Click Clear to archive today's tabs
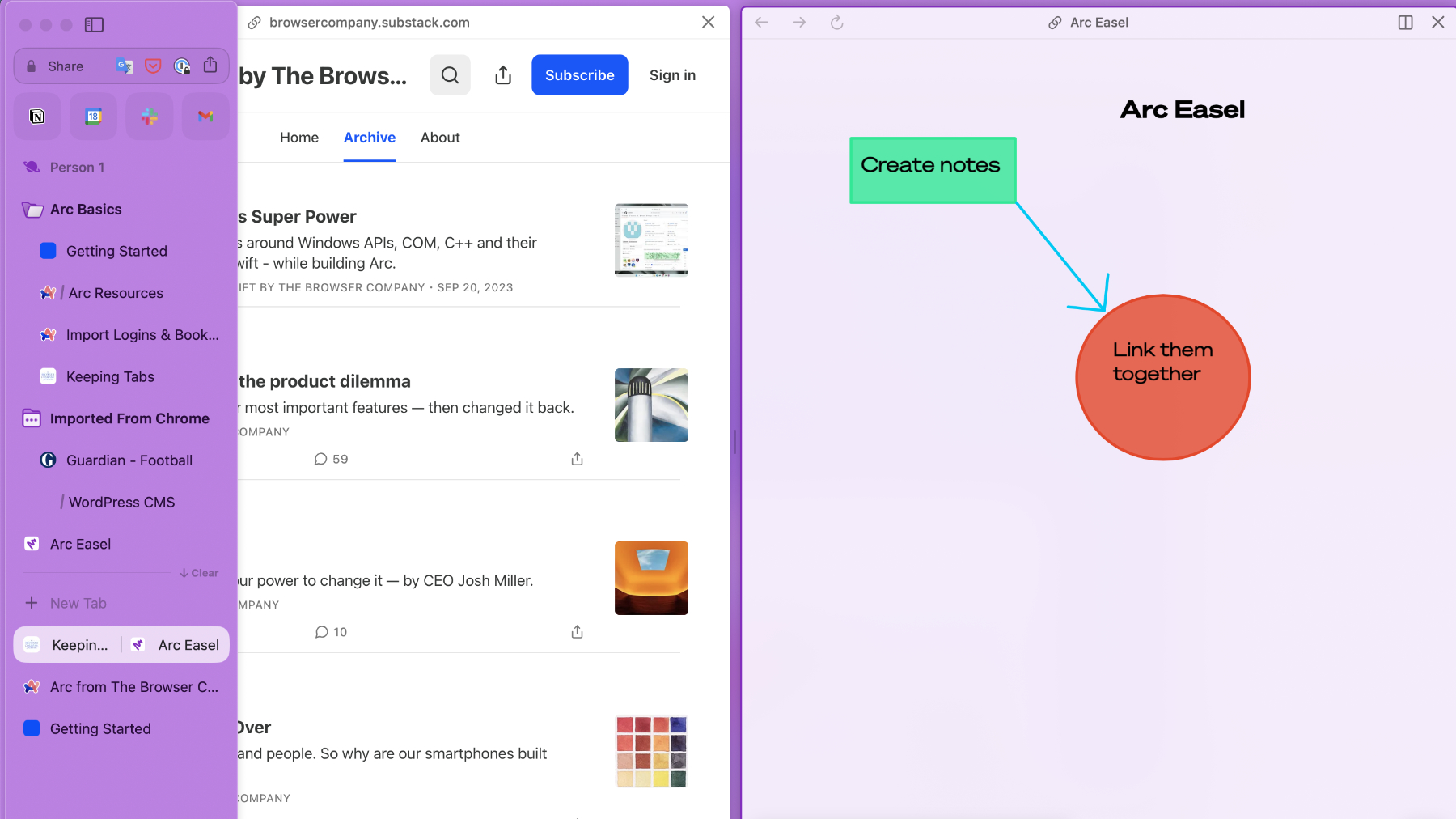The width and height of the screenshot is (1456, 819). [x=199, y=573]
